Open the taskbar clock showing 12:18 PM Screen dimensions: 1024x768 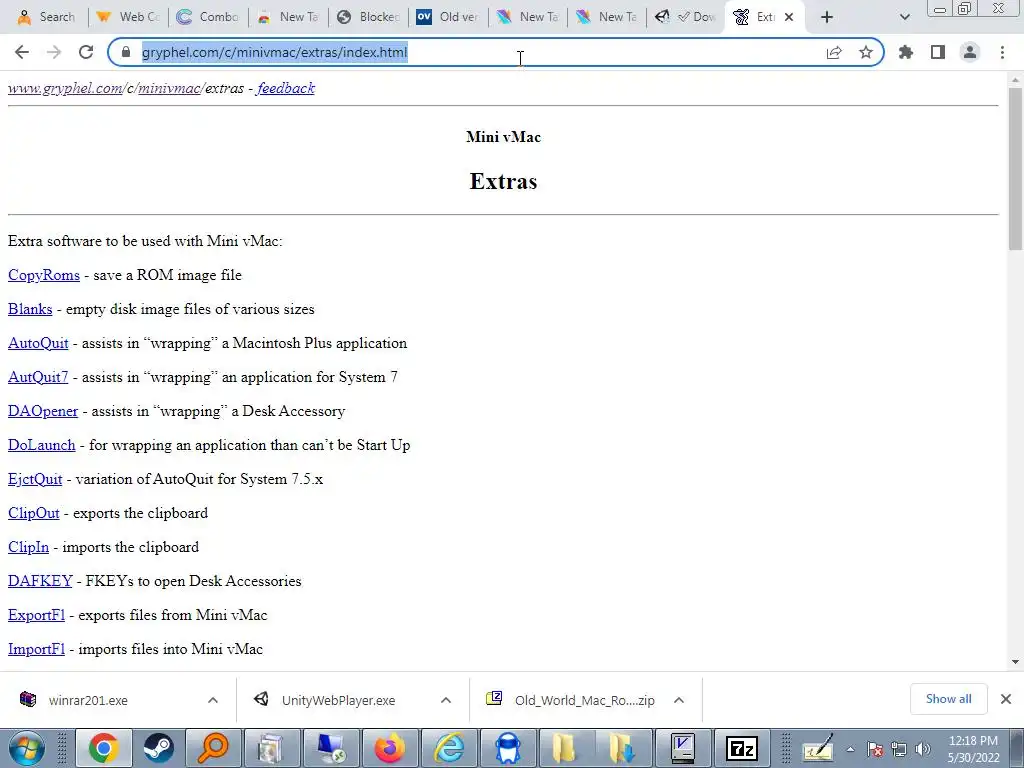[x=973, y=749]
